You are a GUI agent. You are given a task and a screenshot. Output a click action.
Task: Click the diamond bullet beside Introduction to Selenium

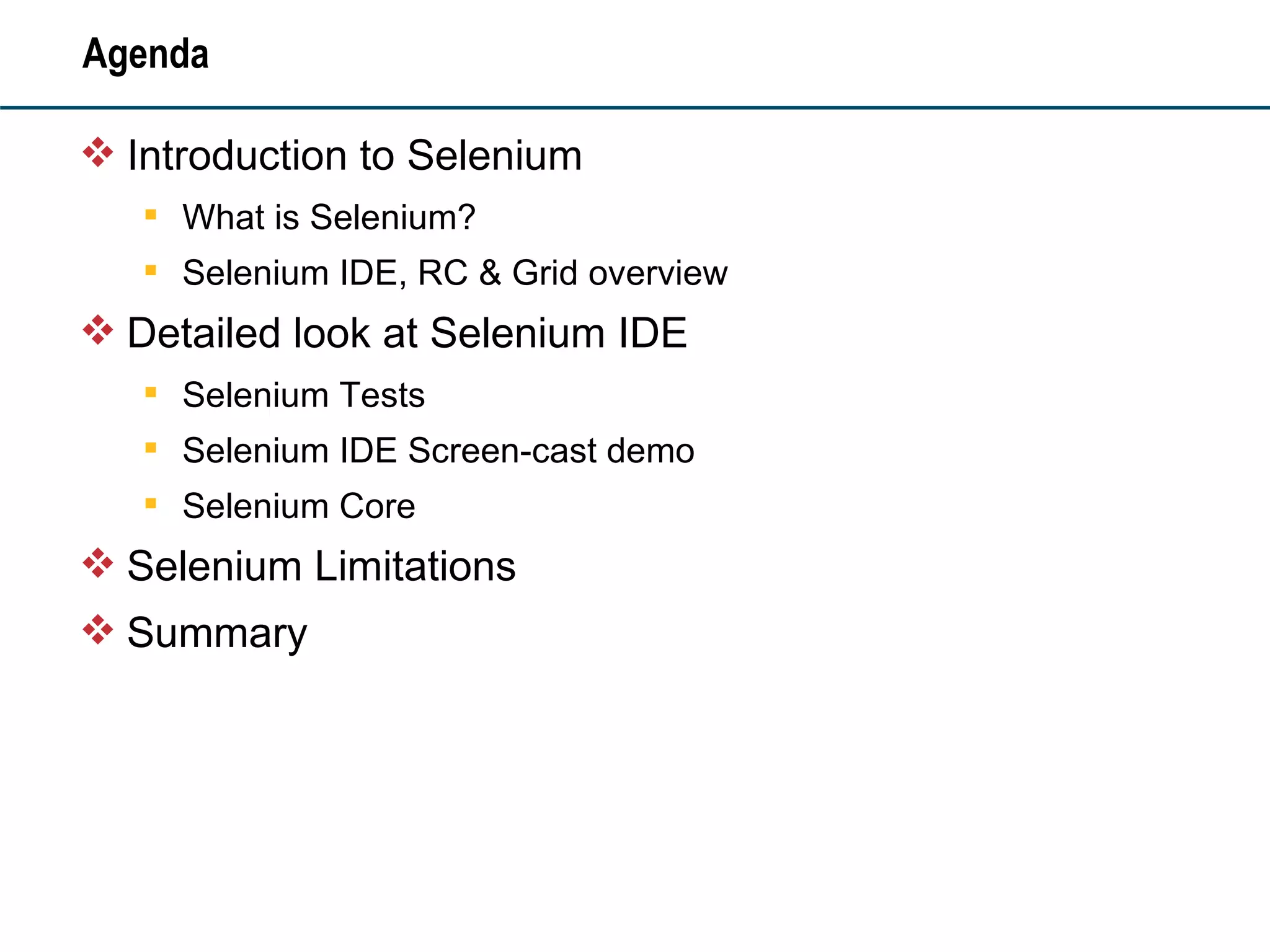(98, 152)
